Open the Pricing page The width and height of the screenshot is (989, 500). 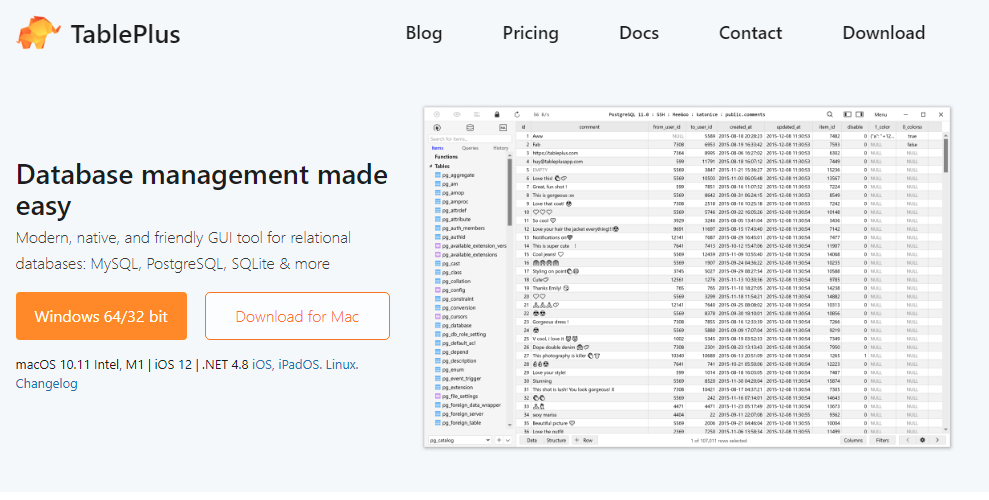(x=530, y=33)
